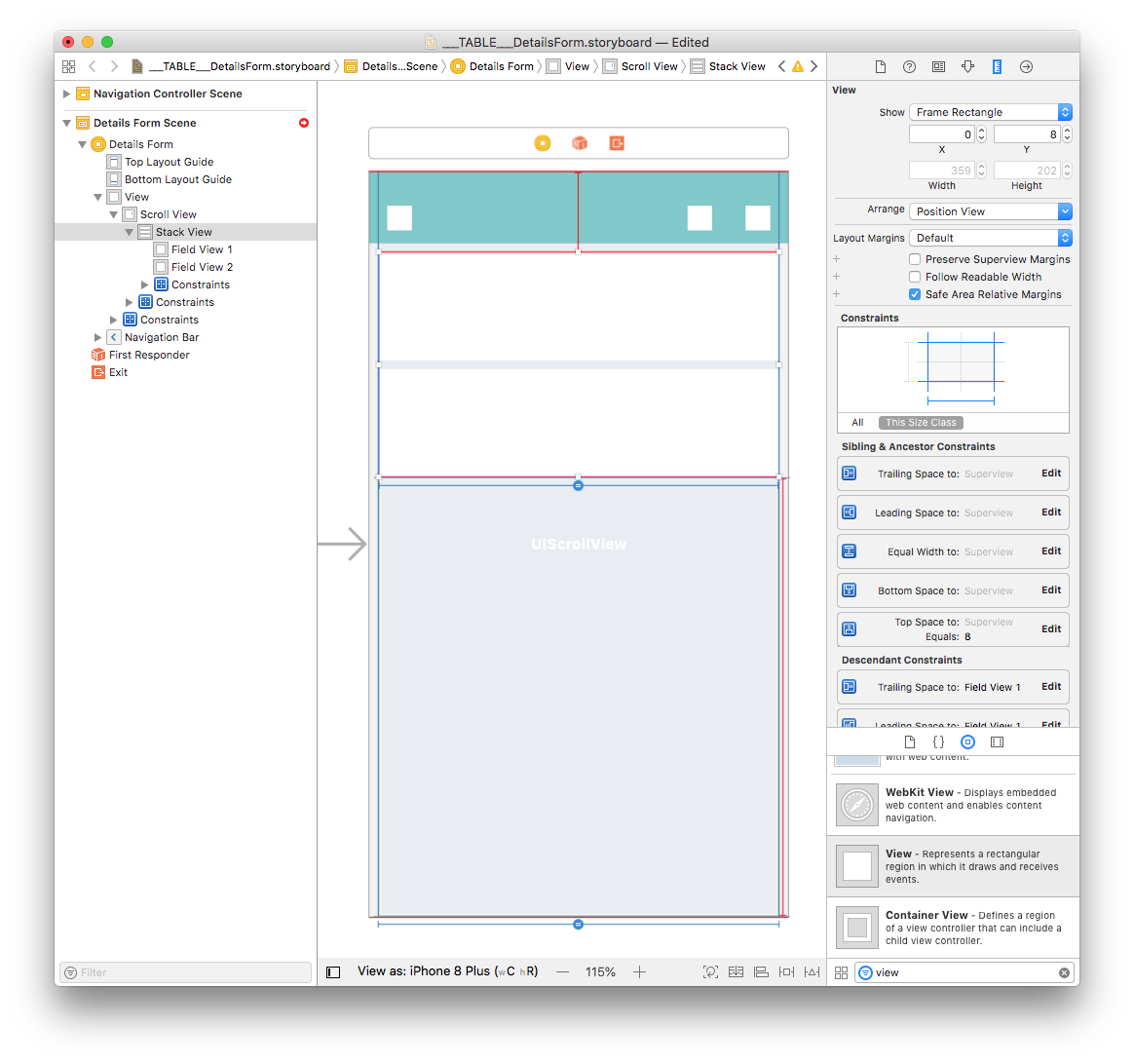Click Scroll View in the jump bar
The height and width of the screenshot is (1064, 1134).
coord(641,66)
